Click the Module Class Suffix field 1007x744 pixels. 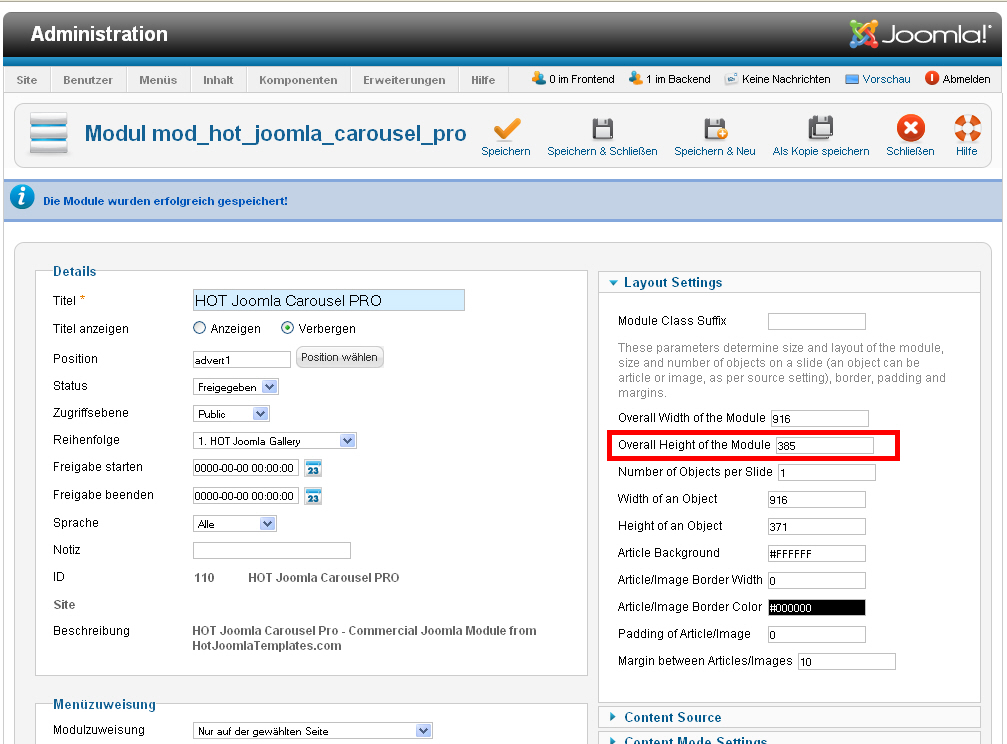point(817,321)
